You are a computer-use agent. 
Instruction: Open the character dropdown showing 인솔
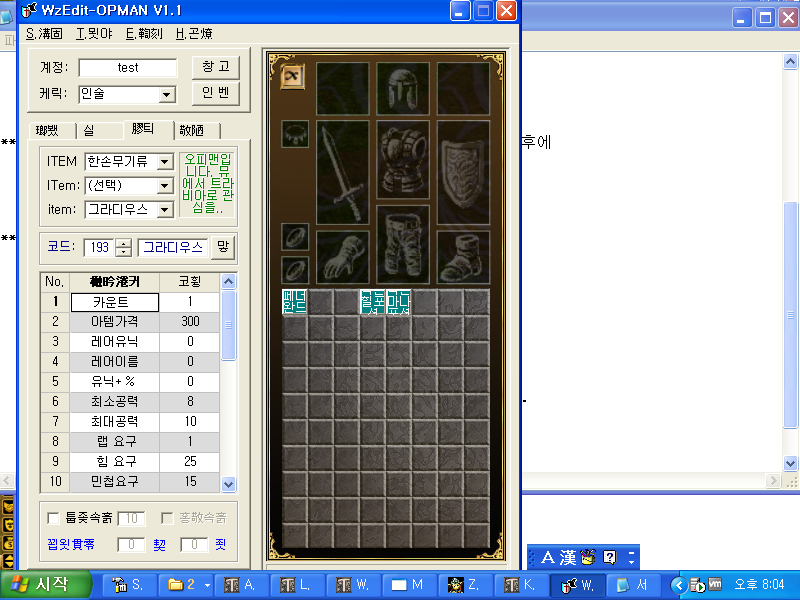click(x=166, y=94)
